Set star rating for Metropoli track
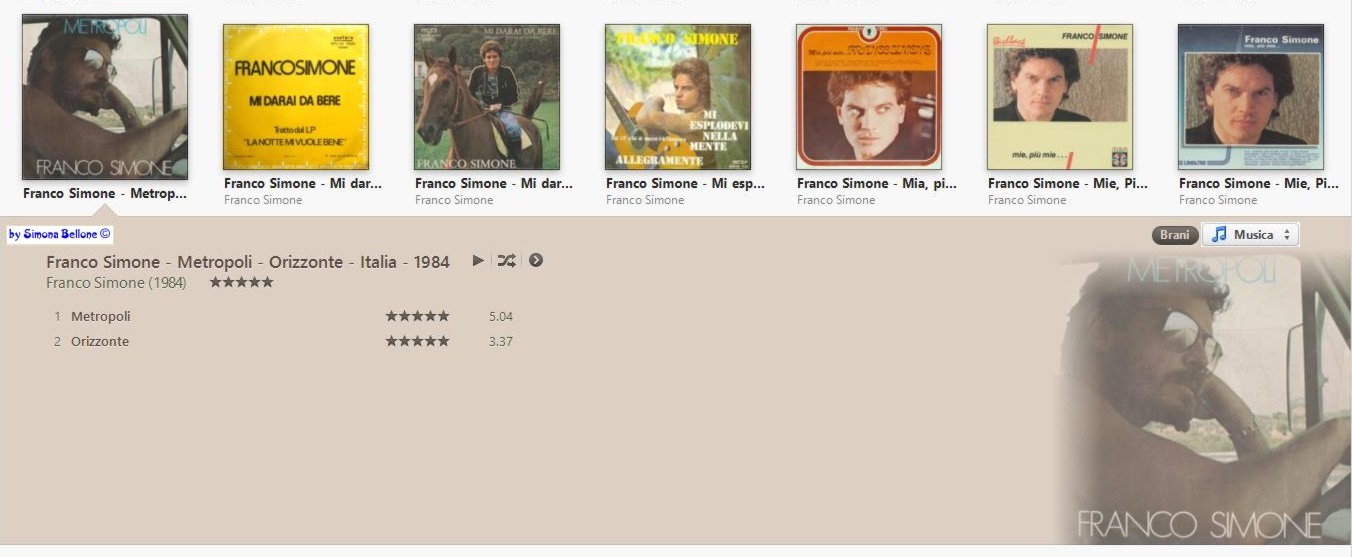 pyautogui.click(x=417, y=316)
